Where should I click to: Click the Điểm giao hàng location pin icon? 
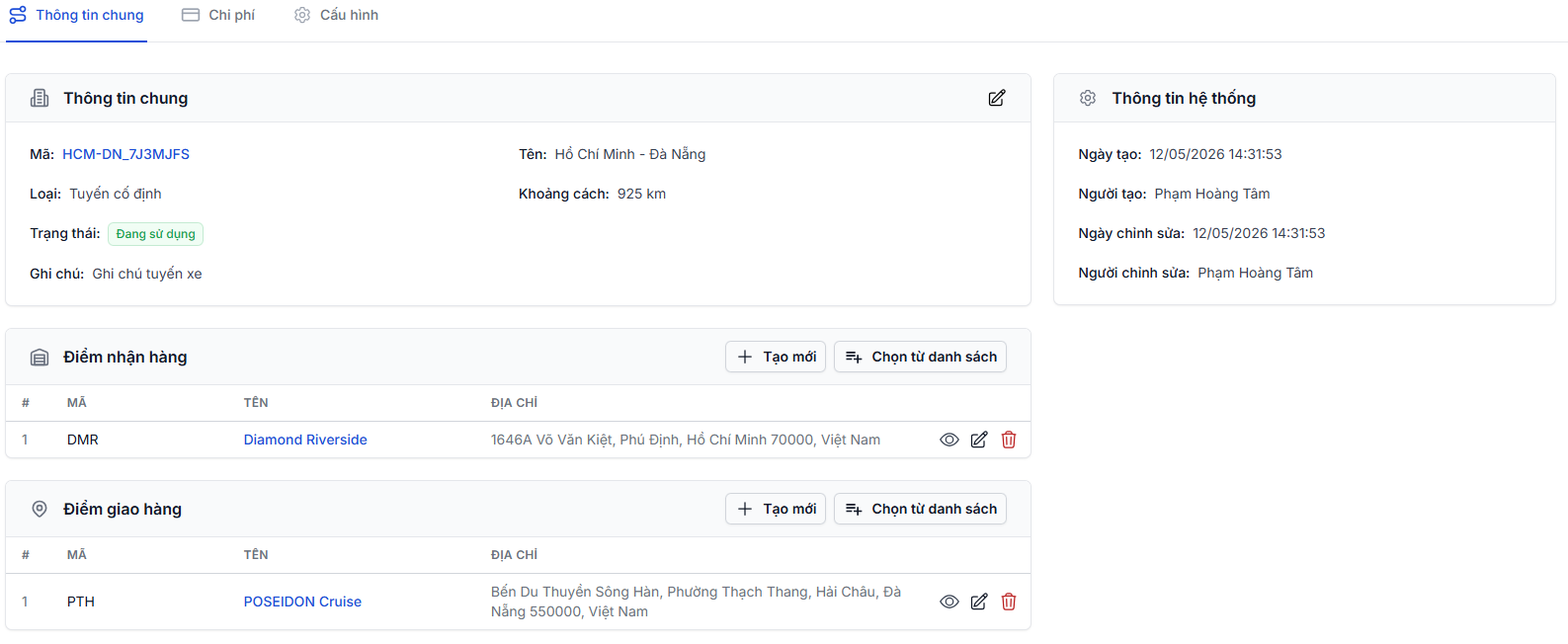point(40,509)
